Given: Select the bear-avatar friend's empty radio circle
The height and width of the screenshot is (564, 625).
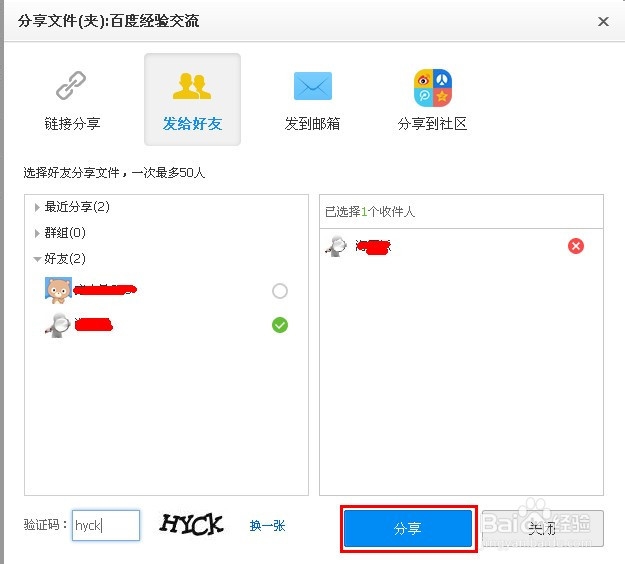Looking at the screenshot, I should pos(279,291).
